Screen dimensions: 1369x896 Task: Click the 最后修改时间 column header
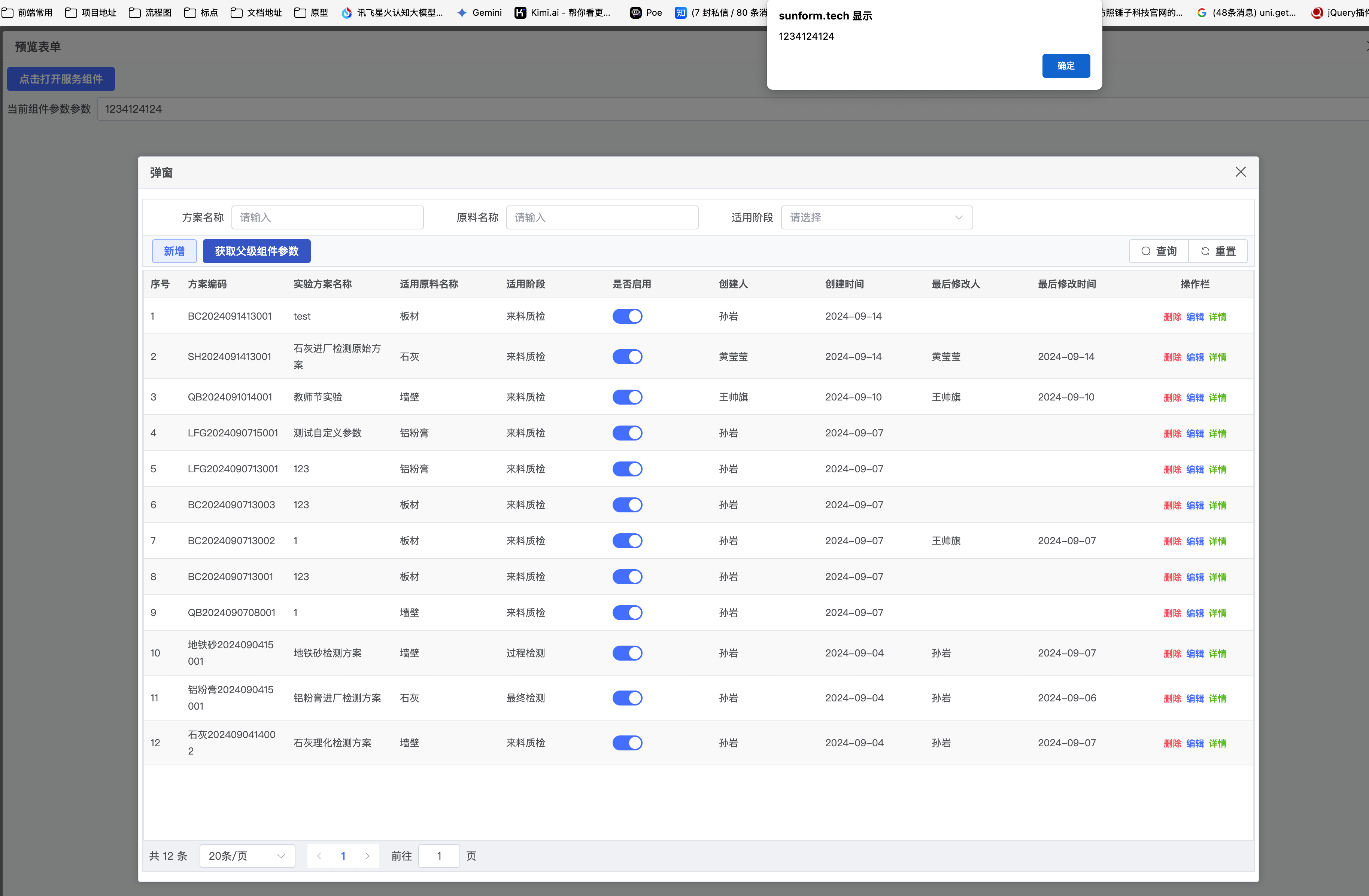pyautogui.click(x=1066, y=284)
